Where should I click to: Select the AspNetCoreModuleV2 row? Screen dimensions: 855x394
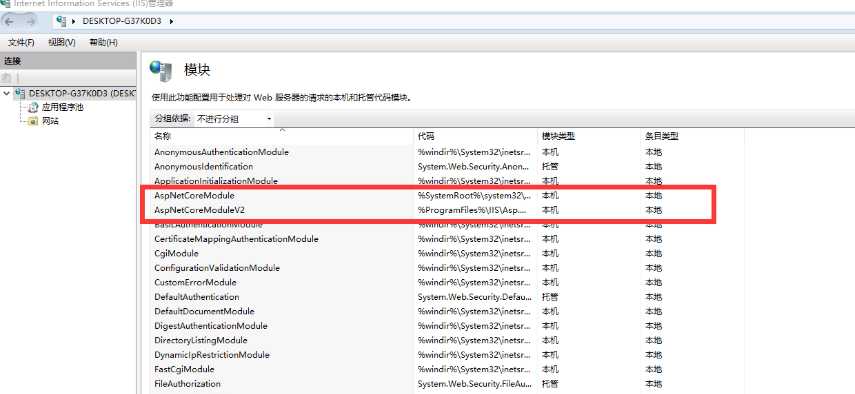(447, 210)
